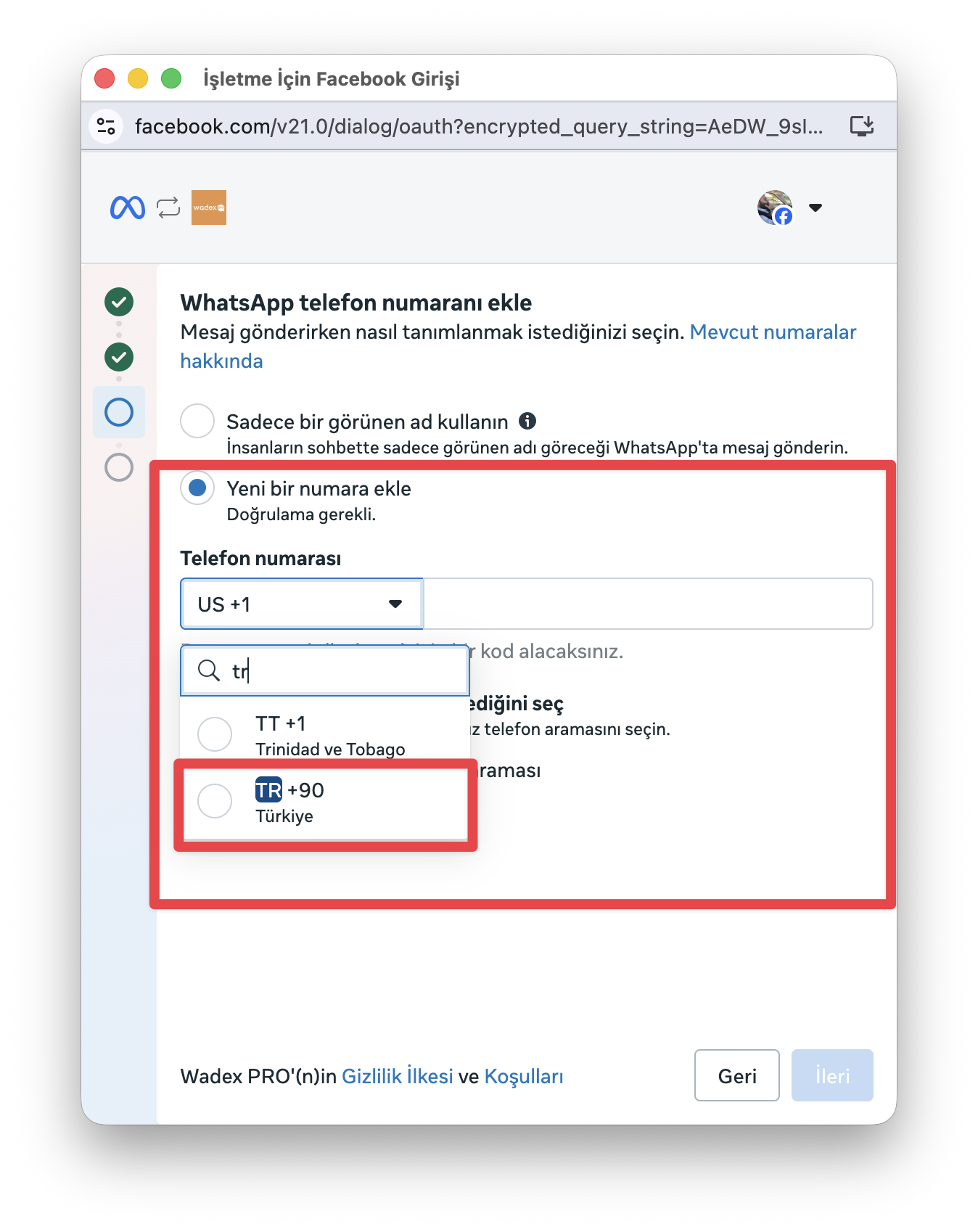This screenshot has height=1232, width=978.
Task: Expand the account switcher arrow by avatar
Action: [815, 208]
